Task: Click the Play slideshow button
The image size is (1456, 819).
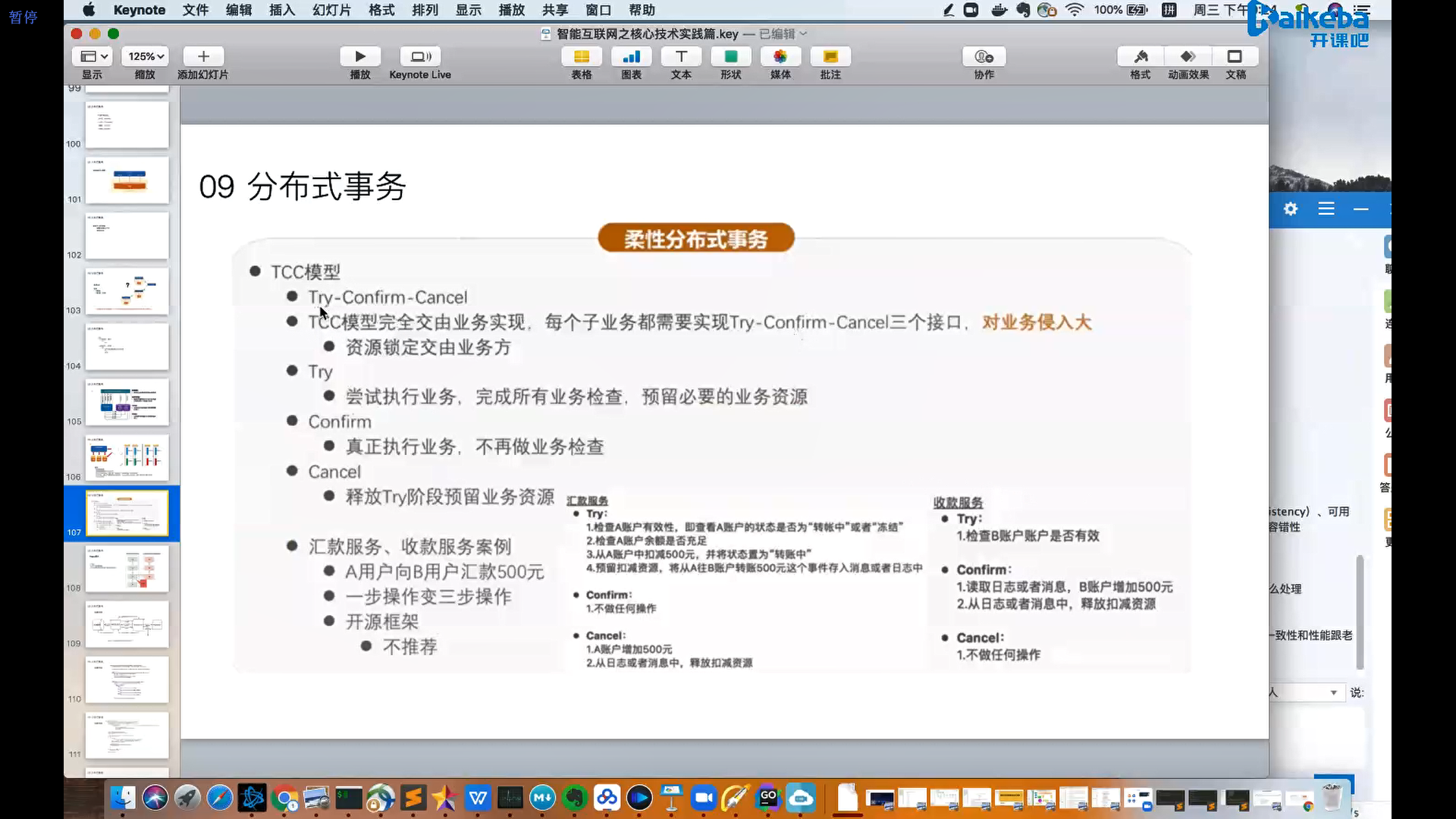Action: (x=360, y=57)
